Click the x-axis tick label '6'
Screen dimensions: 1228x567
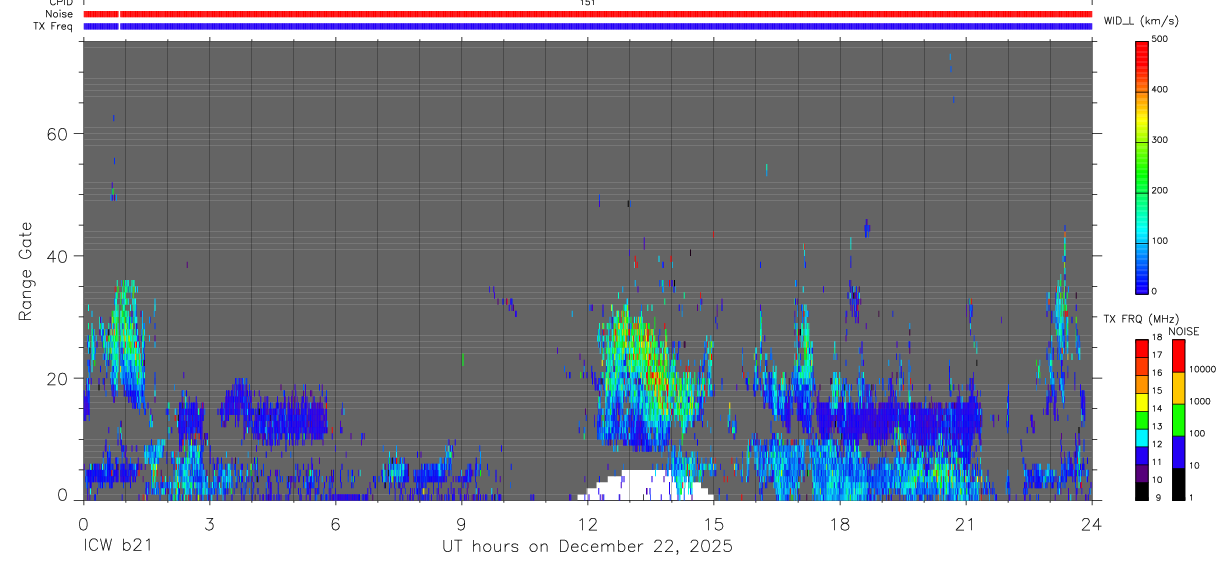(x=335, y=522)
